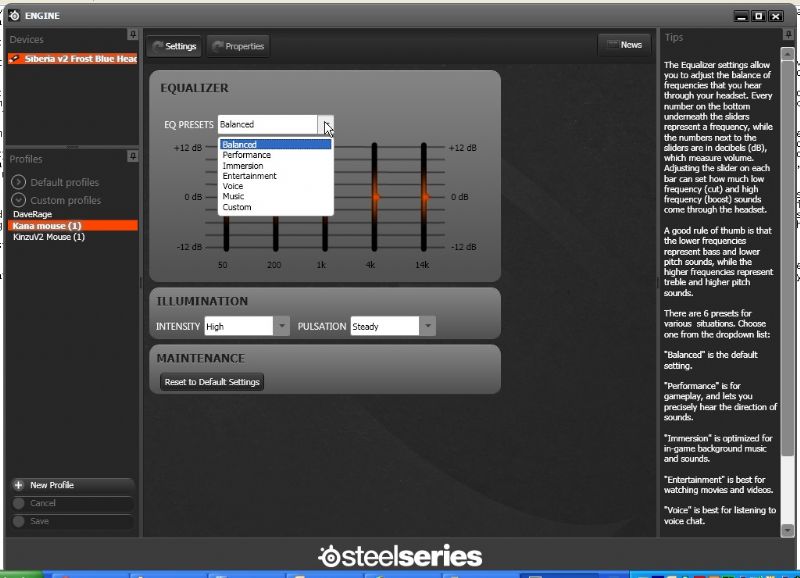Image resolution: width=800 pixels, height=578 pixels.
Task: Click the EQUALIZER section heading
Action: pyautogui.click(x=194, y=88)
